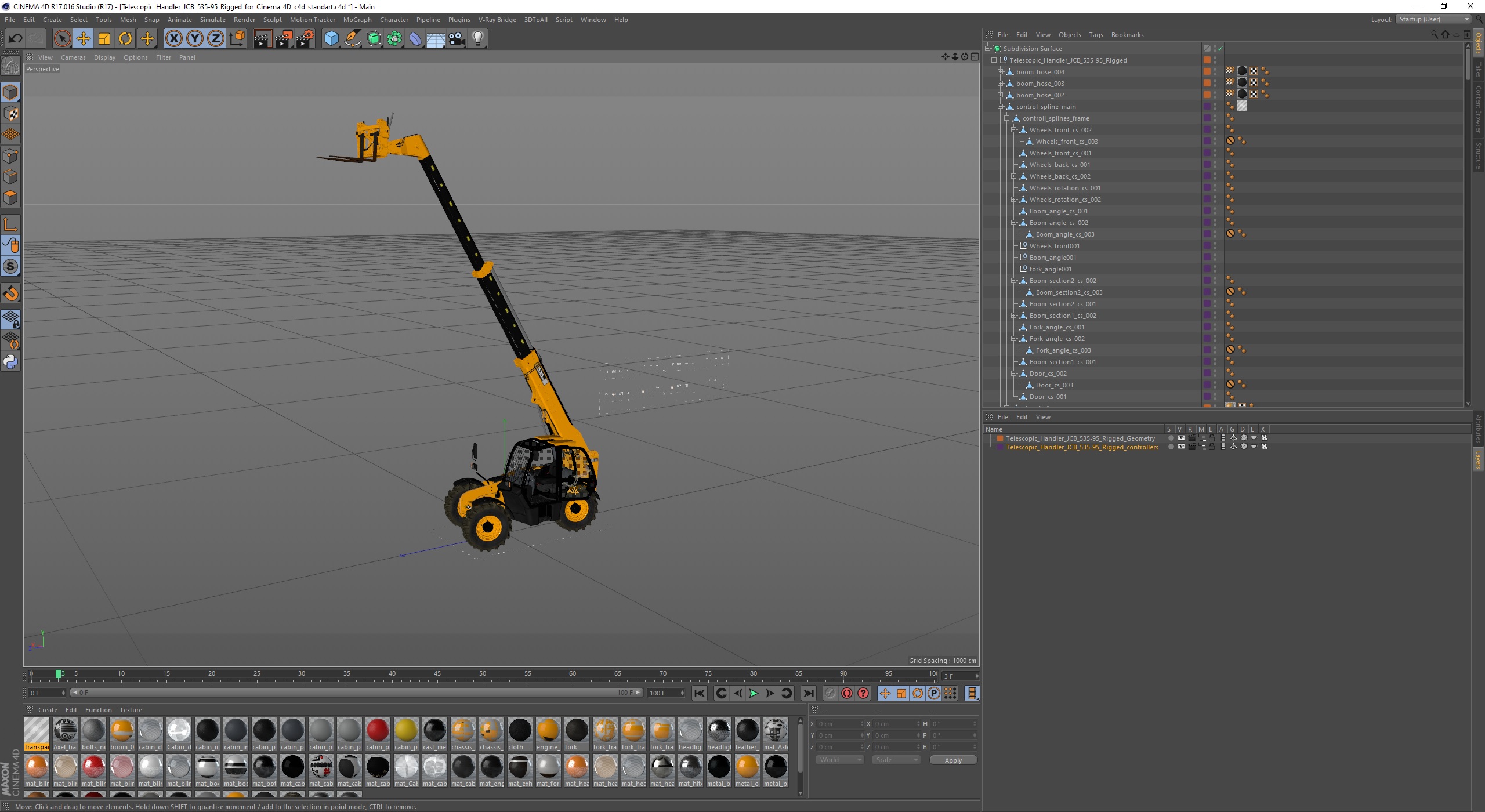Add a light object
Image resolution: width=1485 pixels, height=812 pixels.
click(478, 39)
